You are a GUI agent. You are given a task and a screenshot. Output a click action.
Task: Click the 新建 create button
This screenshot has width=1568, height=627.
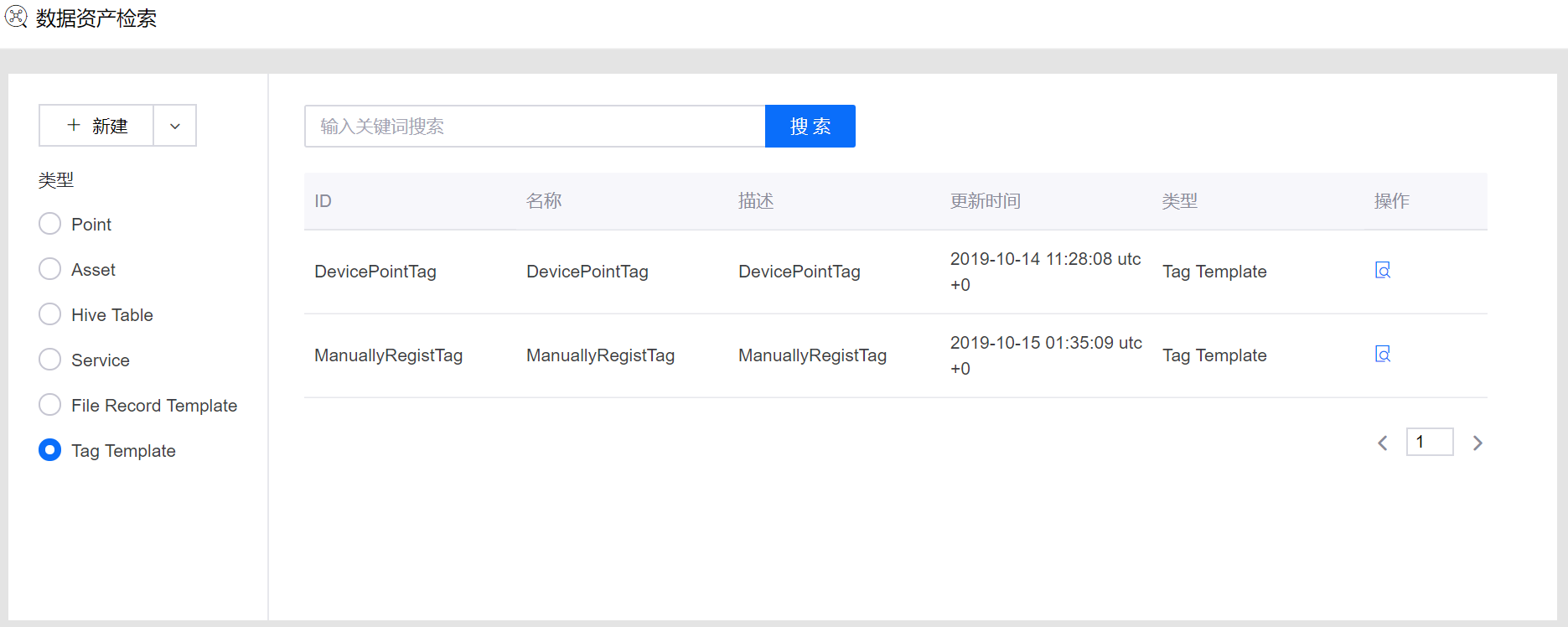tap(97, 126)
